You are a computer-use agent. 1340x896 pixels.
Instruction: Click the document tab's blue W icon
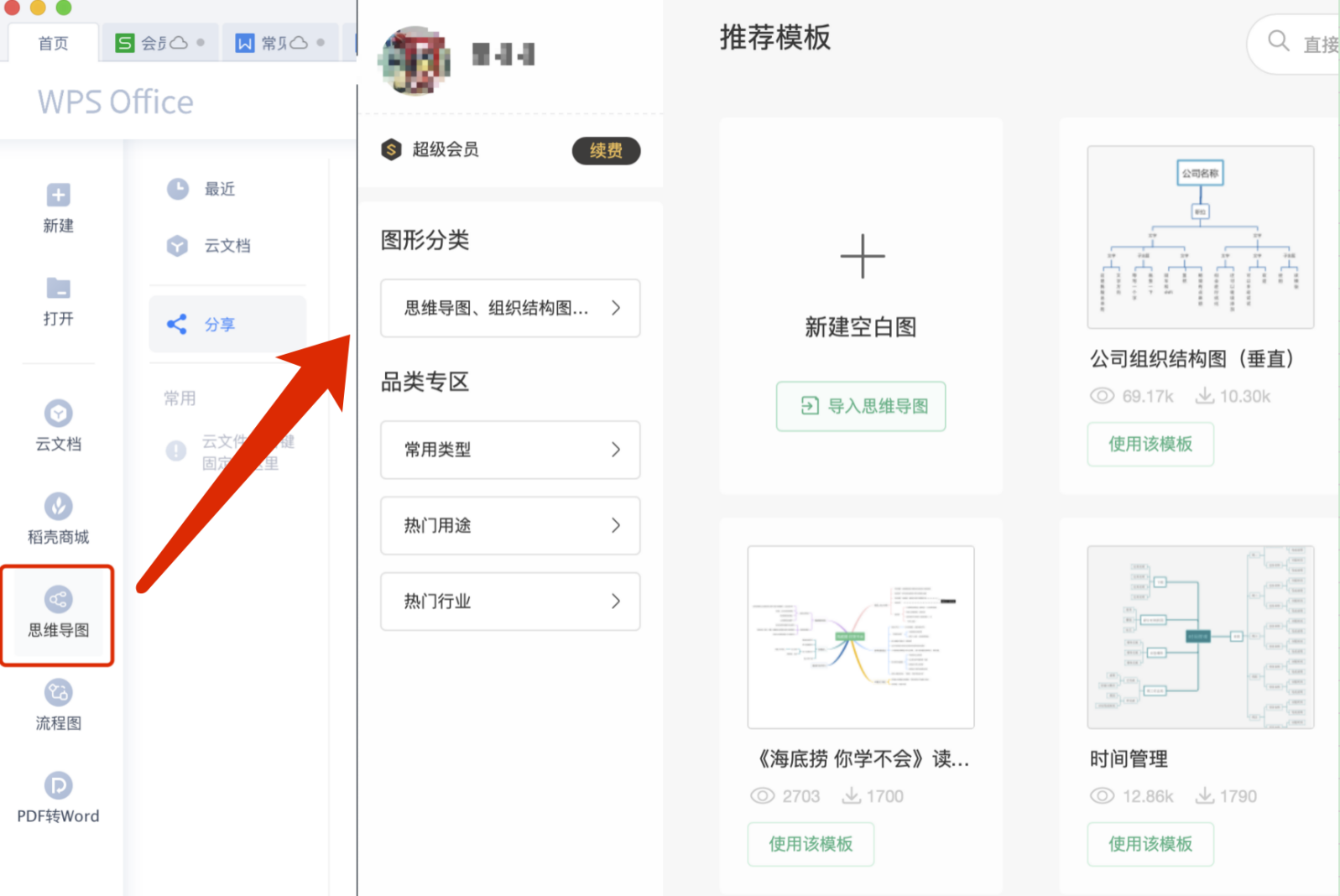(244, 43)
